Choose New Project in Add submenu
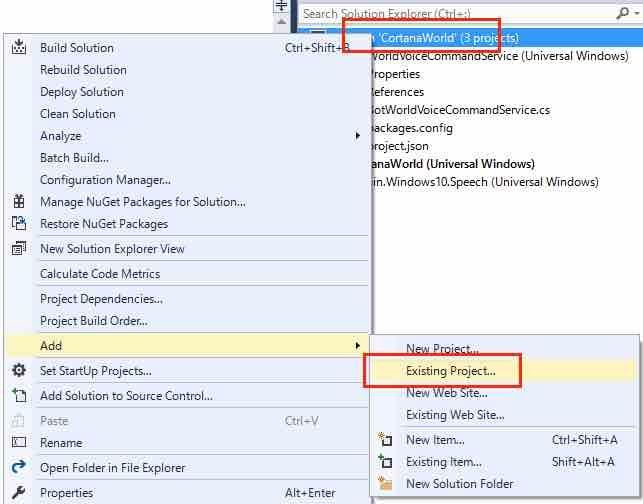 tap(504, 349)
